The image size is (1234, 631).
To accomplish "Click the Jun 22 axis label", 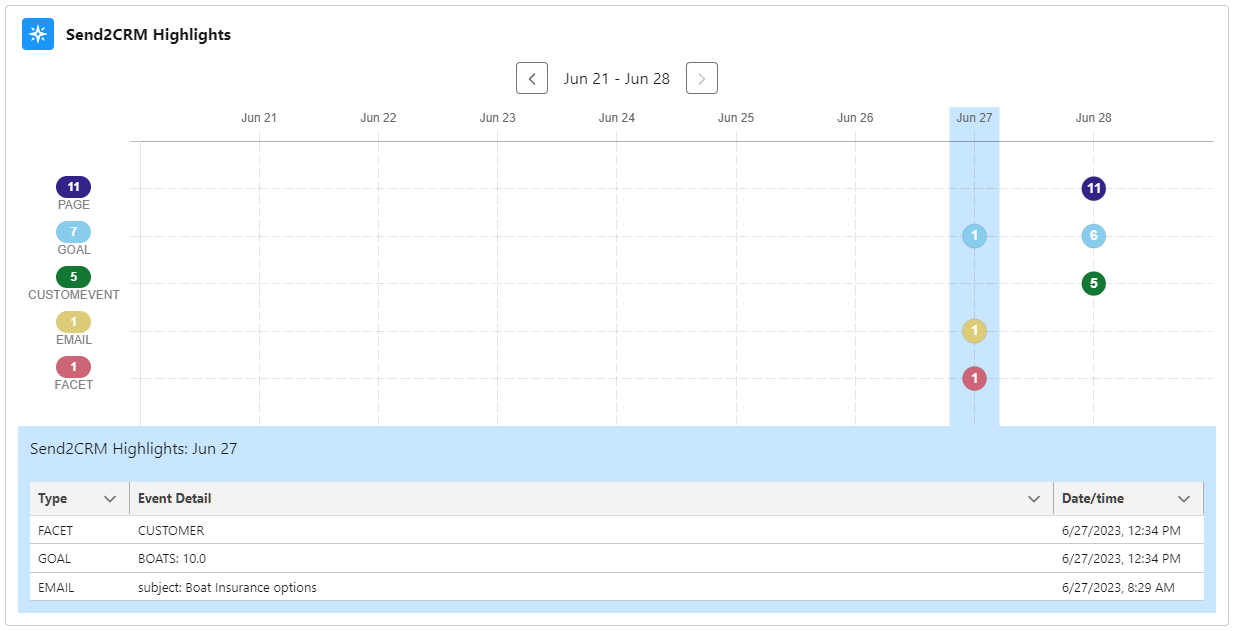I will tap(378, 118).
